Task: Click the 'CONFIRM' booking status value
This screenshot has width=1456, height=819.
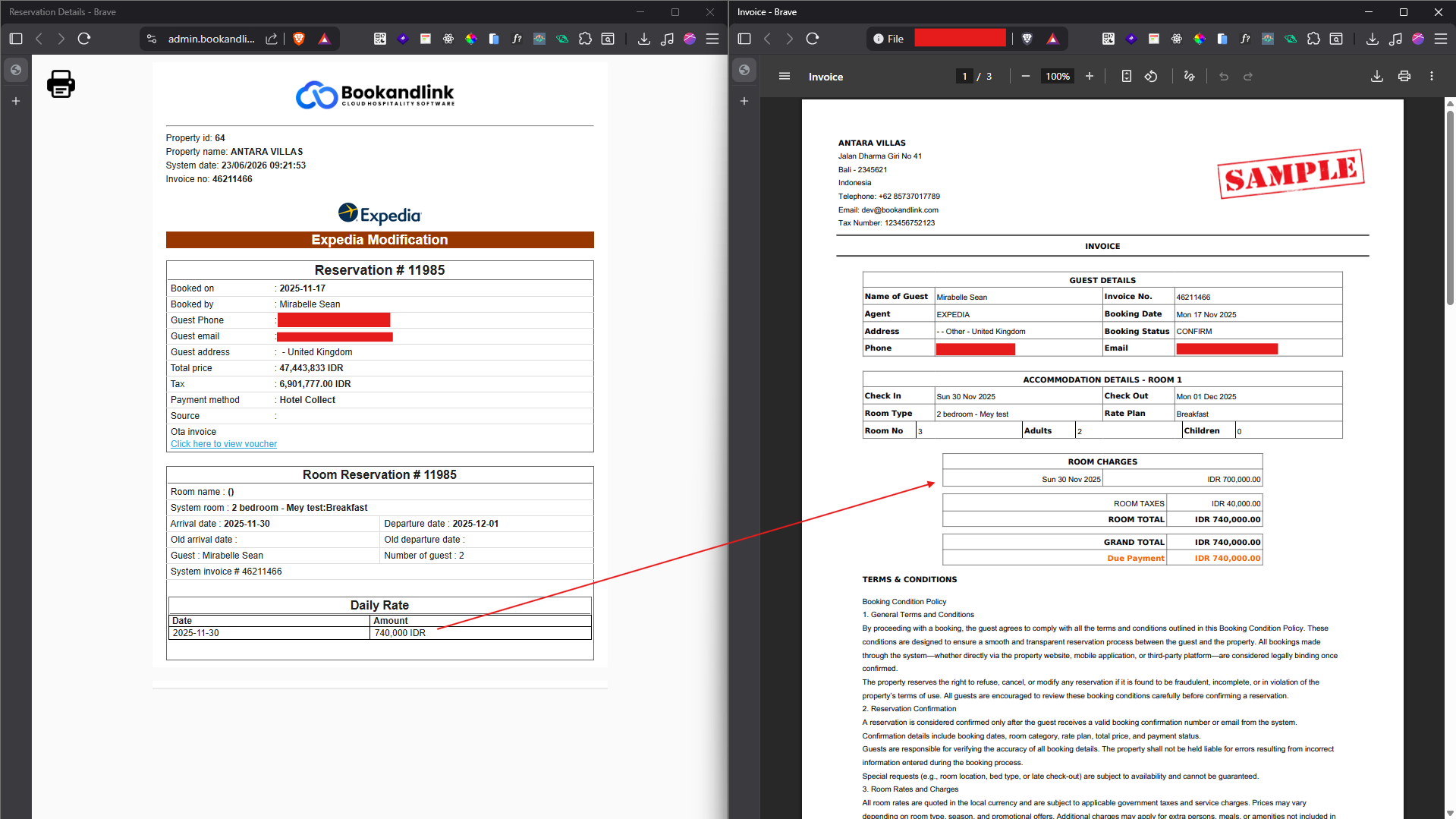Action: coord(1194,332)
